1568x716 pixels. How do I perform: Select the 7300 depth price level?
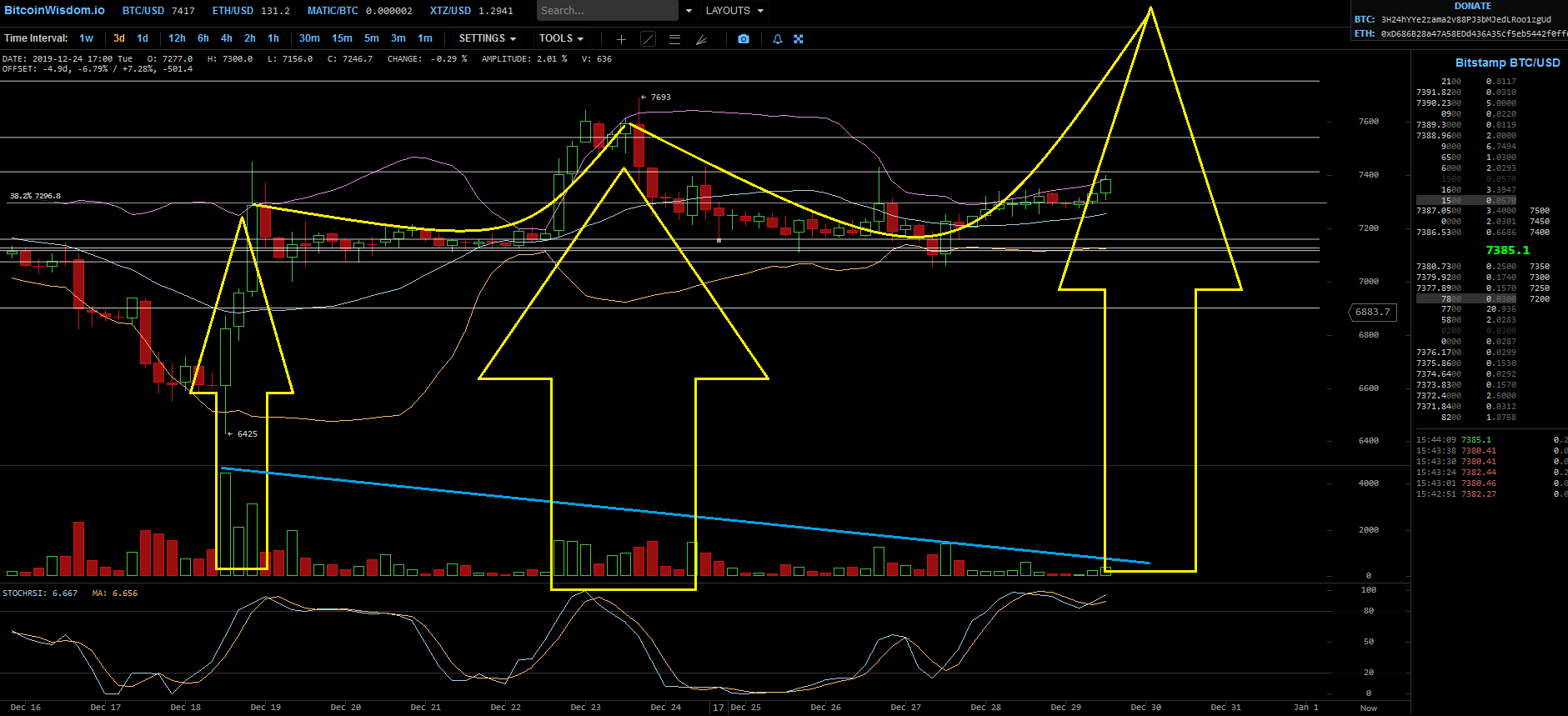click(1540, 278)
